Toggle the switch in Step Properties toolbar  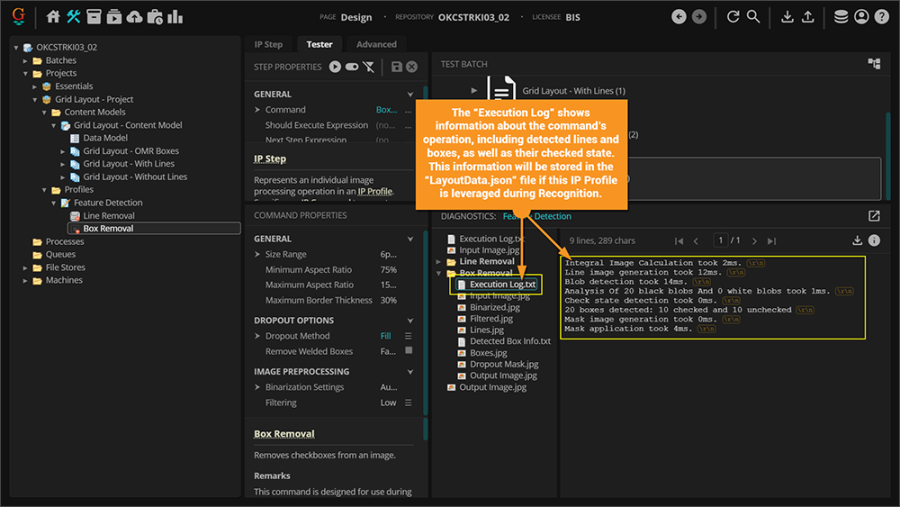352,67
